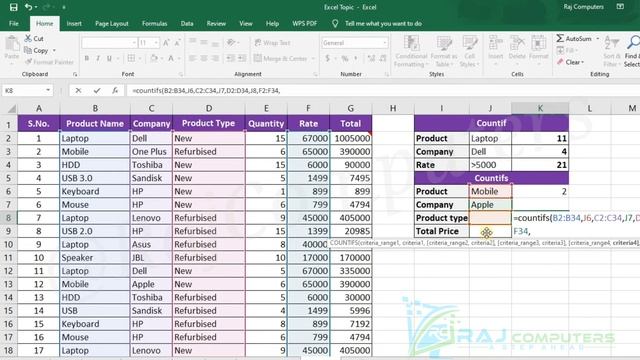Toggle Bold formatting
The height and width of the screenshot is (360, 640).
(x=87, y=58)
